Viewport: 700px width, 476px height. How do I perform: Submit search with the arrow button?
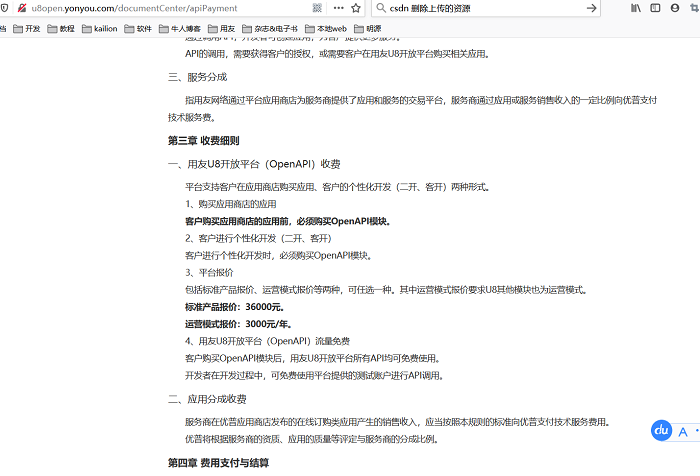(592, 8)
